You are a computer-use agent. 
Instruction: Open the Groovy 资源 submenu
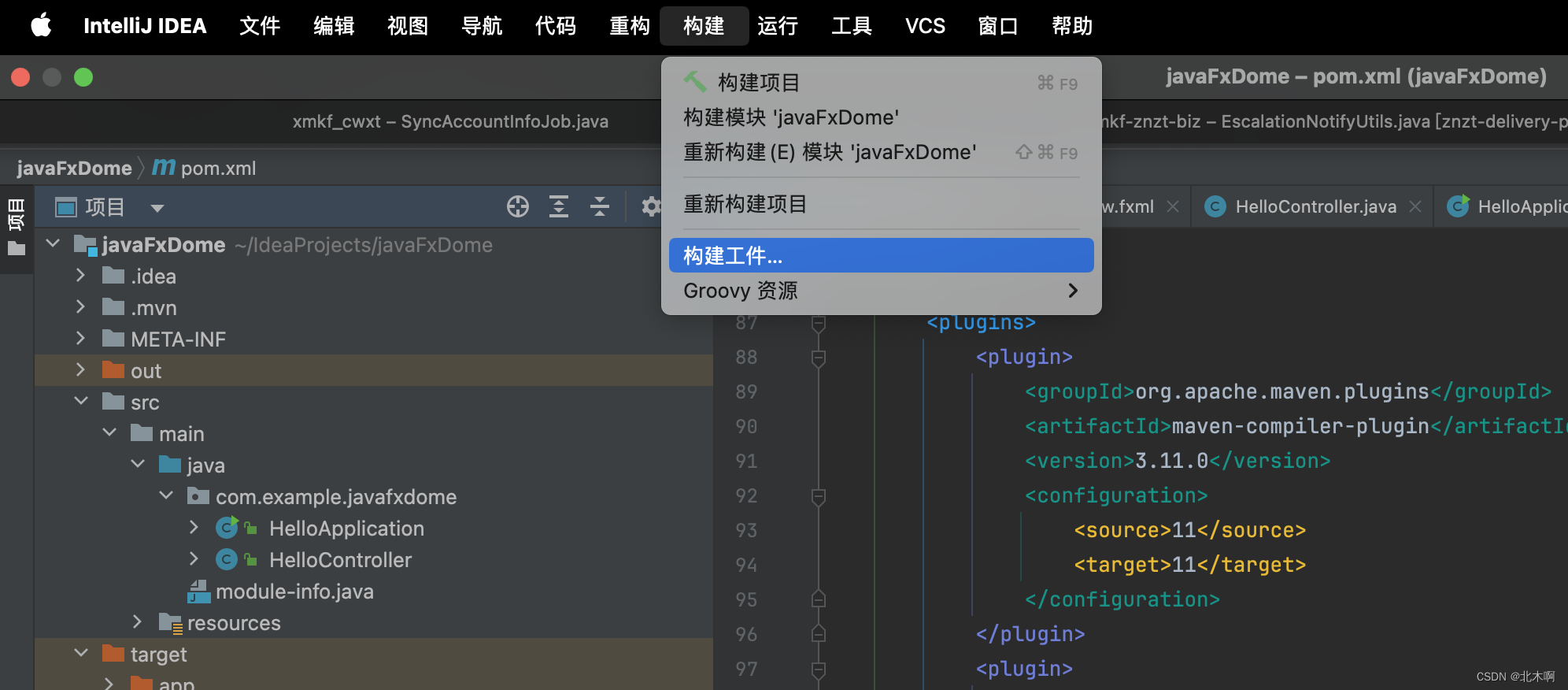(x=881, y=291)
